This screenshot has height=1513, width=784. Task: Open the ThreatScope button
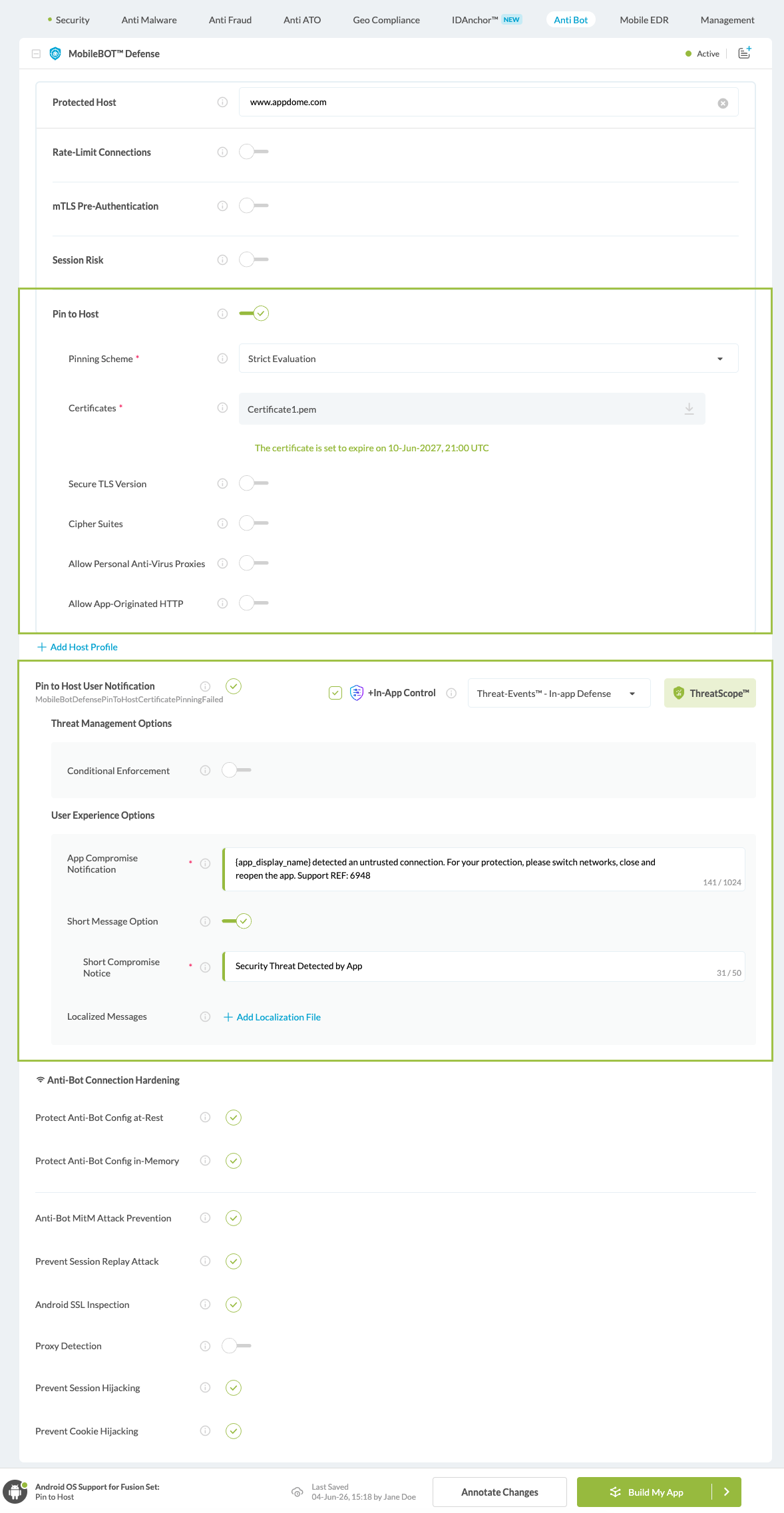pos(710,693)
